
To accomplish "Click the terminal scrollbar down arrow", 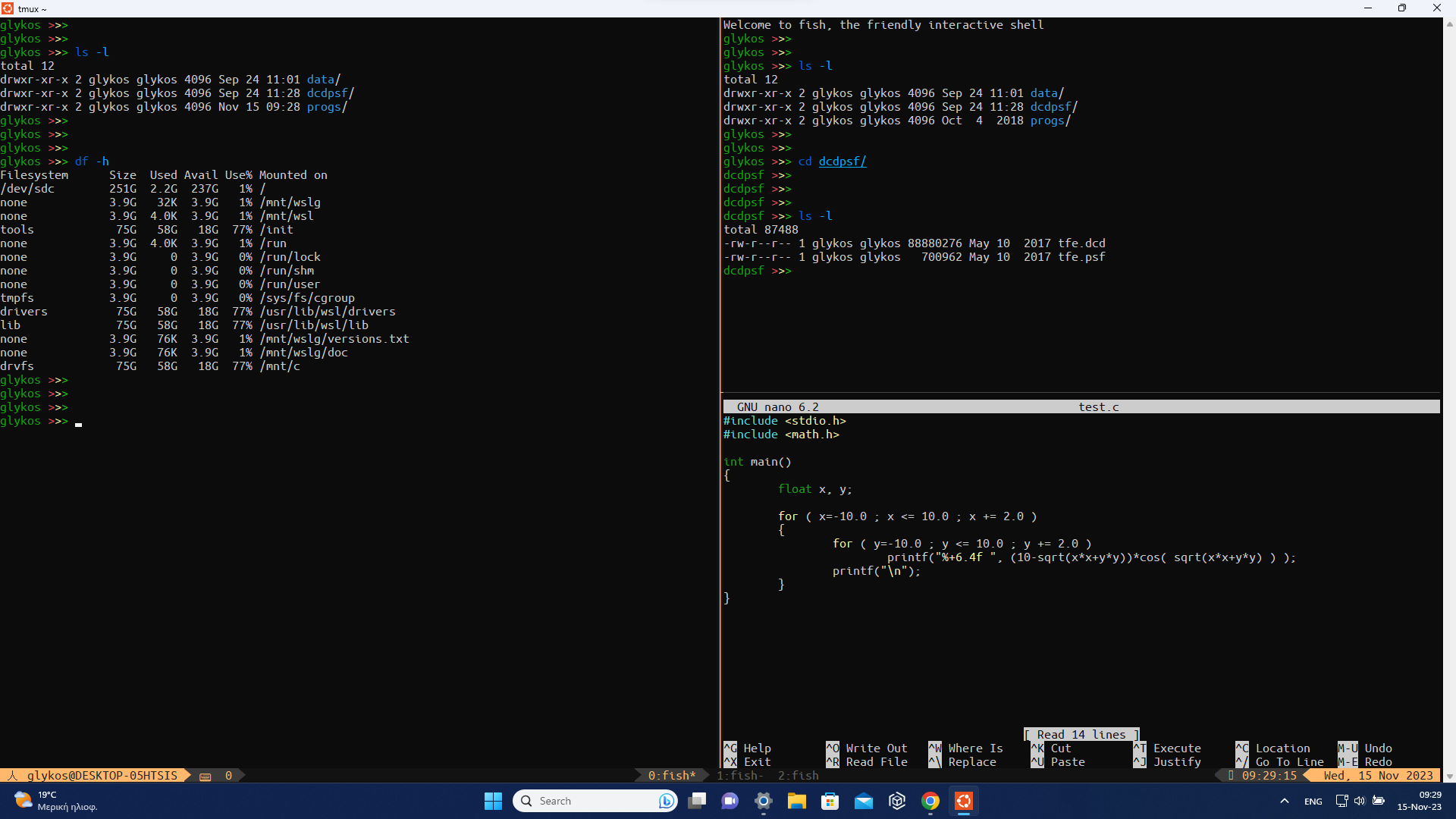I will point(1449,776).
